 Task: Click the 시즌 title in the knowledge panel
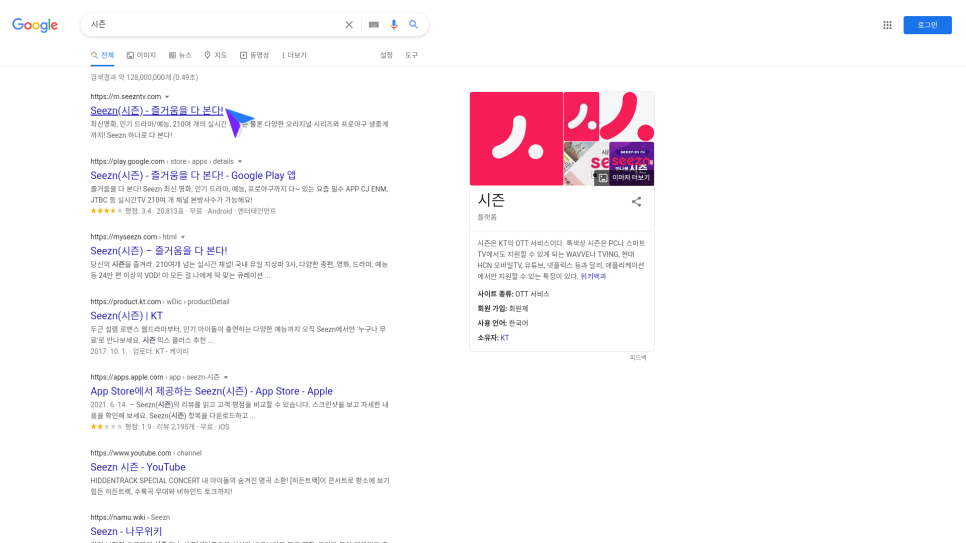(x=491, y=200)
